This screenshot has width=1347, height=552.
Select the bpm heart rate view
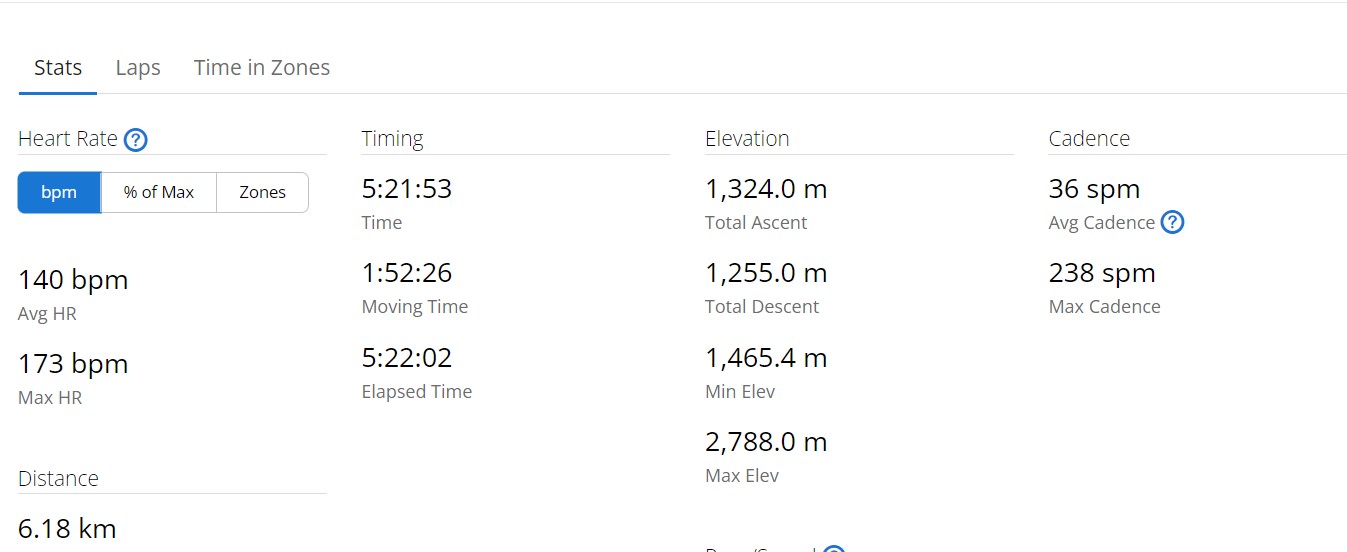point(59,193)
